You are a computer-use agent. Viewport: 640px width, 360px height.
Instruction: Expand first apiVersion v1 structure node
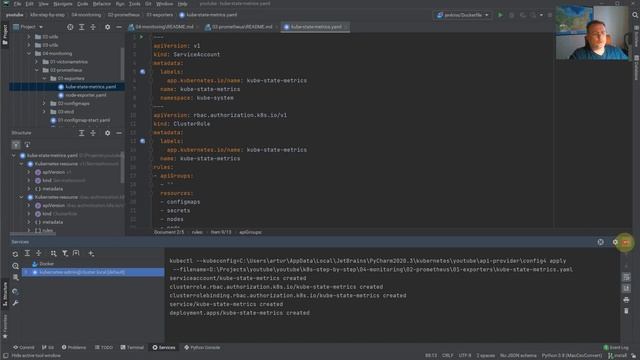29,172
